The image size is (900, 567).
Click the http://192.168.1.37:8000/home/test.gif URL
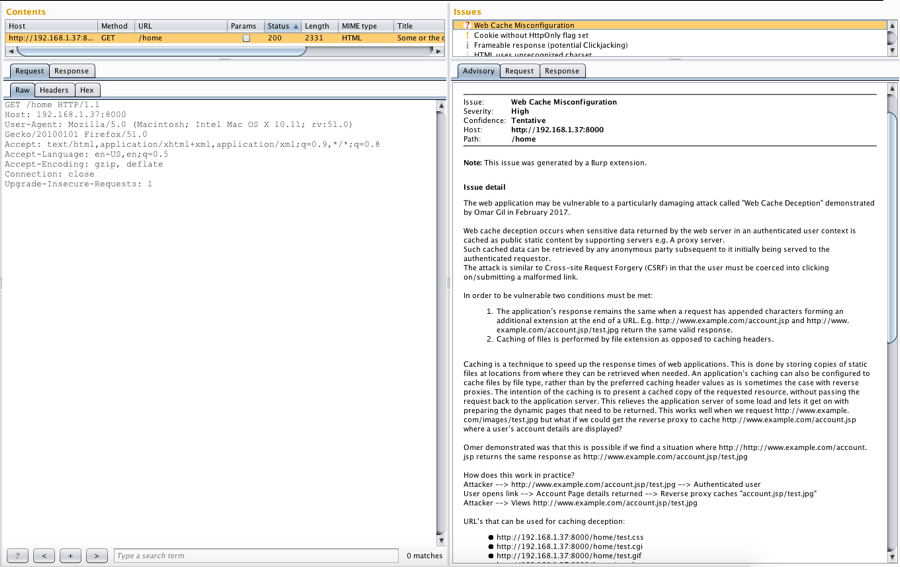(569, 556)
